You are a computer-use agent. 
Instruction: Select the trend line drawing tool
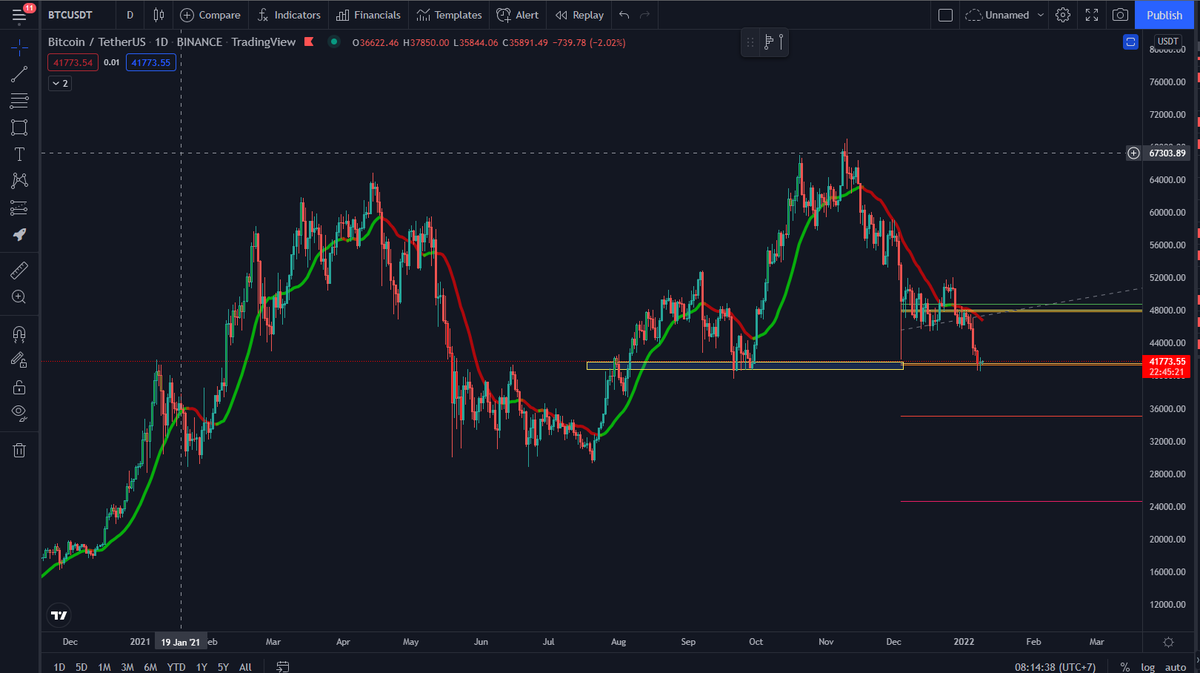coord(19,75)
